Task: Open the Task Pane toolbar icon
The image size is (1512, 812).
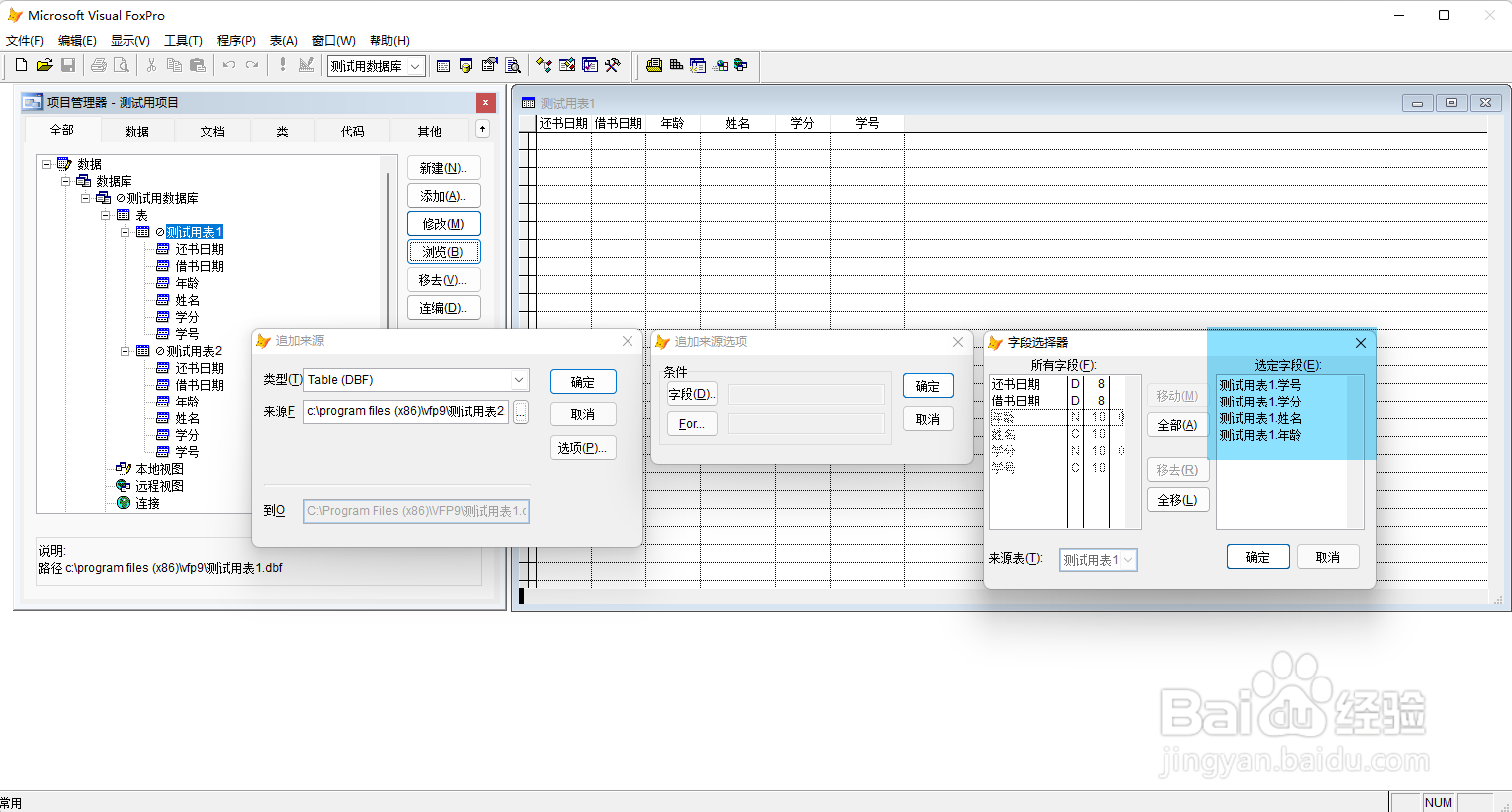Action: coord(590,65)
